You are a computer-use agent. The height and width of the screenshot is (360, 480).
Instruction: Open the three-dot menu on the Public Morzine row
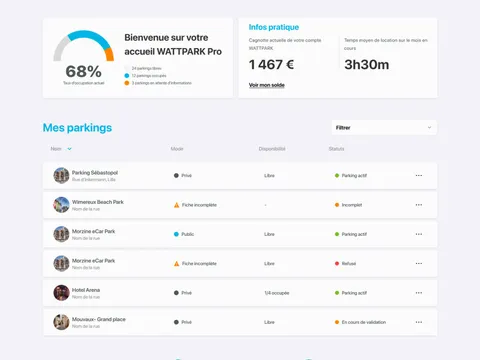[419, 234]
